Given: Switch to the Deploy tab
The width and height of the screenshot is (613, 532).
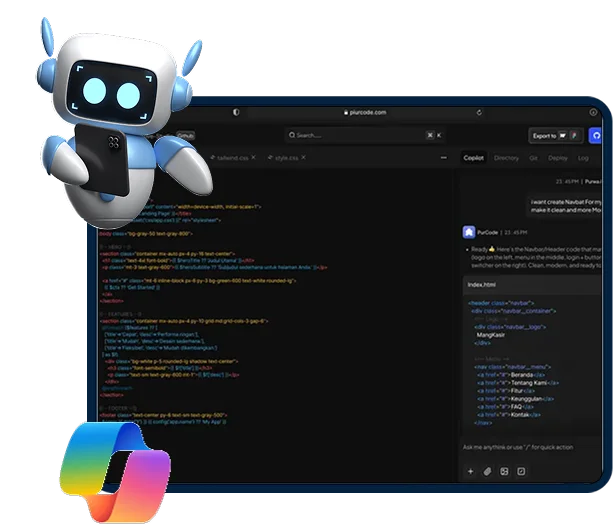Looking at the screenshot, I should pyautogui.click(x=557, y=158).
